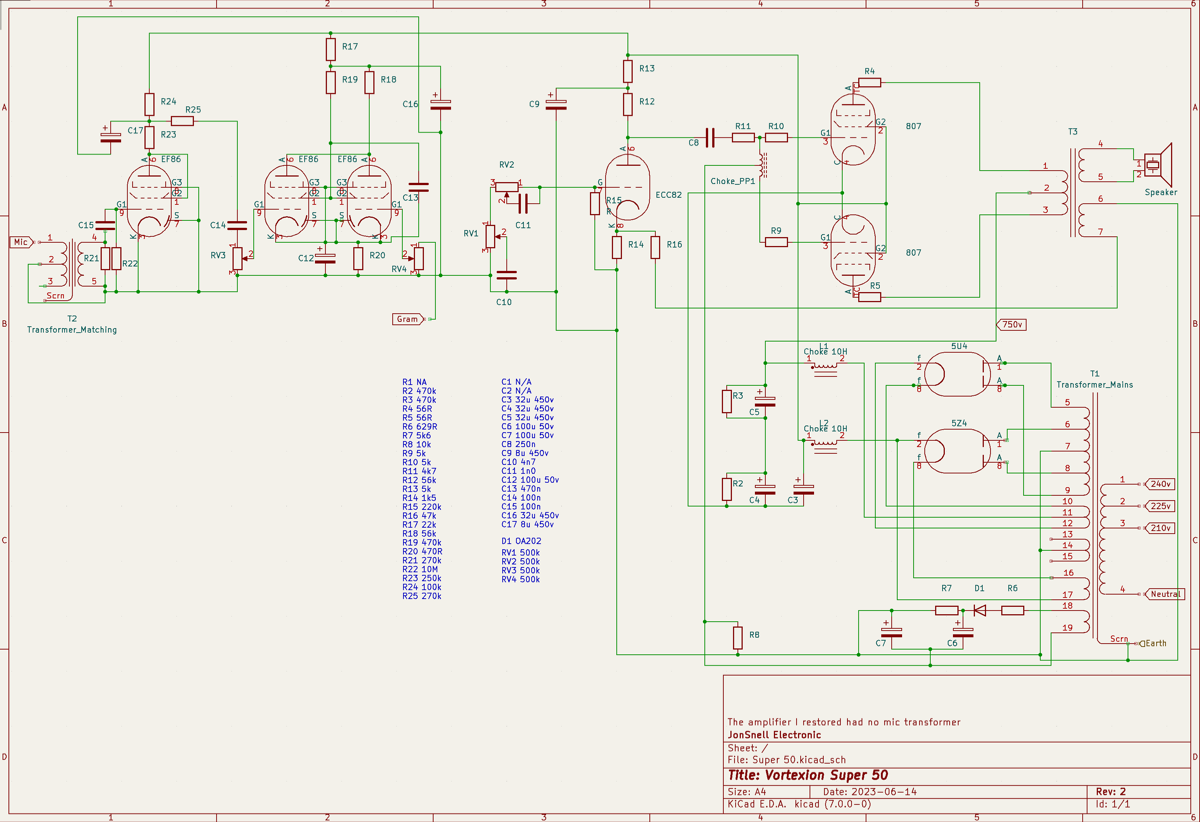Select the 'Id: 1/1' text
The image size is (1200, 822).
1113,804
